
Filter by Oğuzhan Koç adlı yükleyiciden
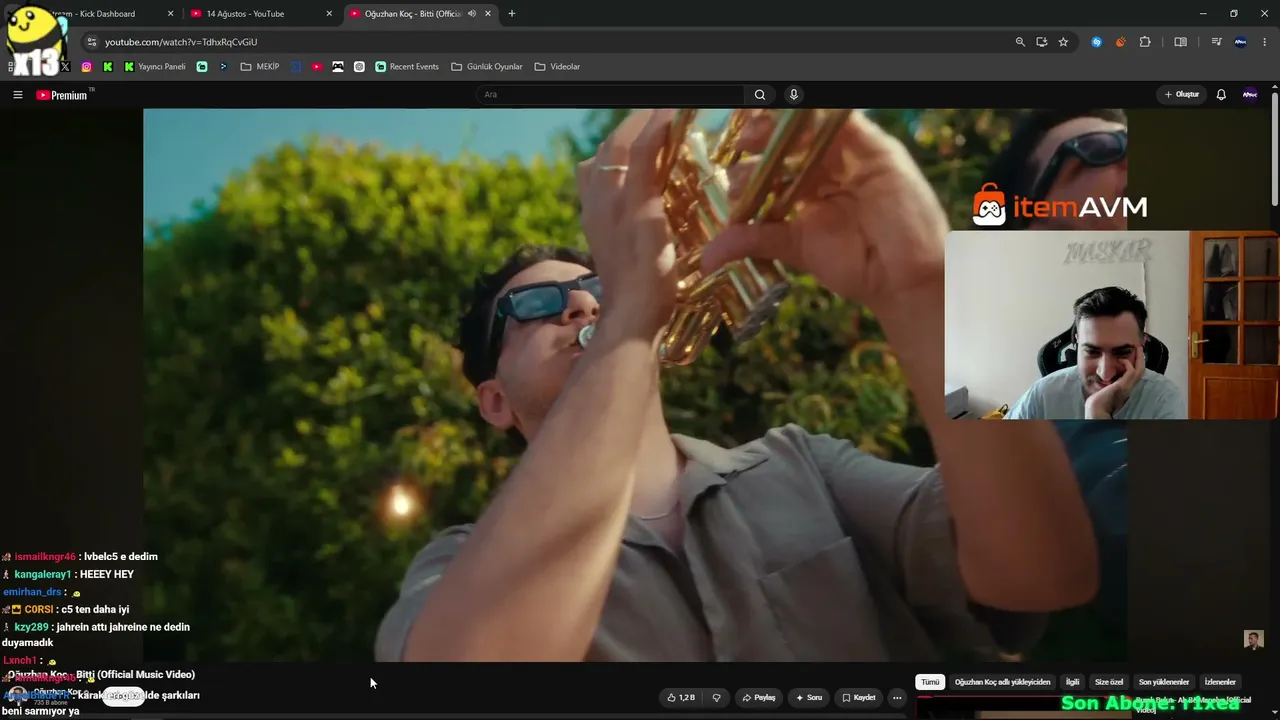point(1003,682)
